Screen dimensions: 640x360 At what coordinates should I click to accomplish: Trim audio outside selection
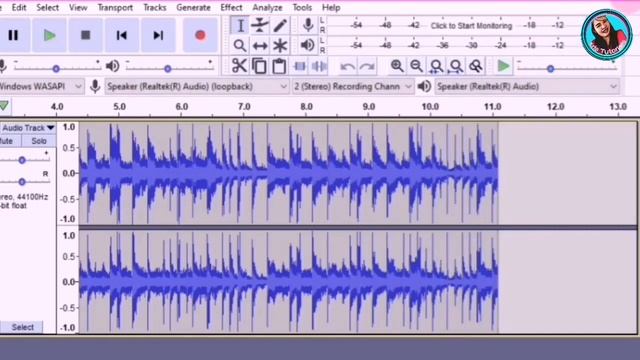[x=300, y=66]
